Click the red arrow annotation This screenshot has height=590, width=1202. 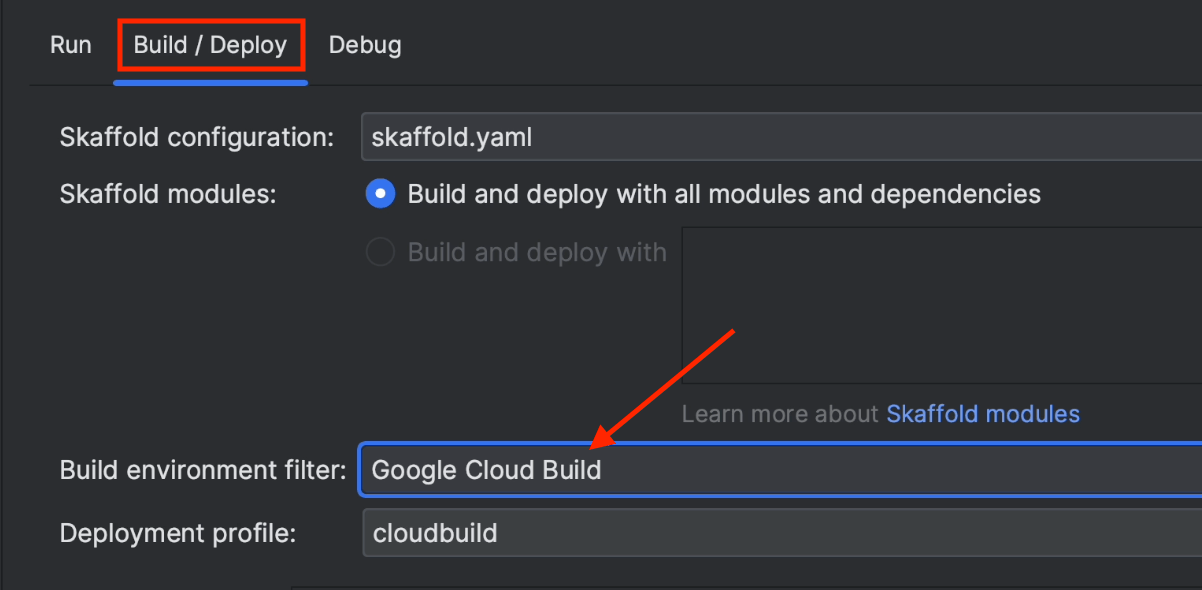665,386
